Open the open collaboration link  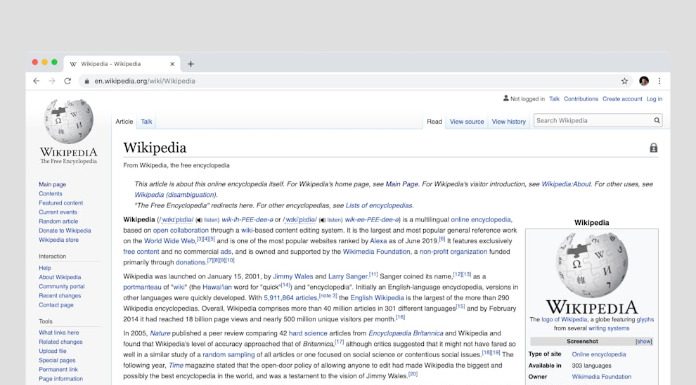tap(181, 230)
